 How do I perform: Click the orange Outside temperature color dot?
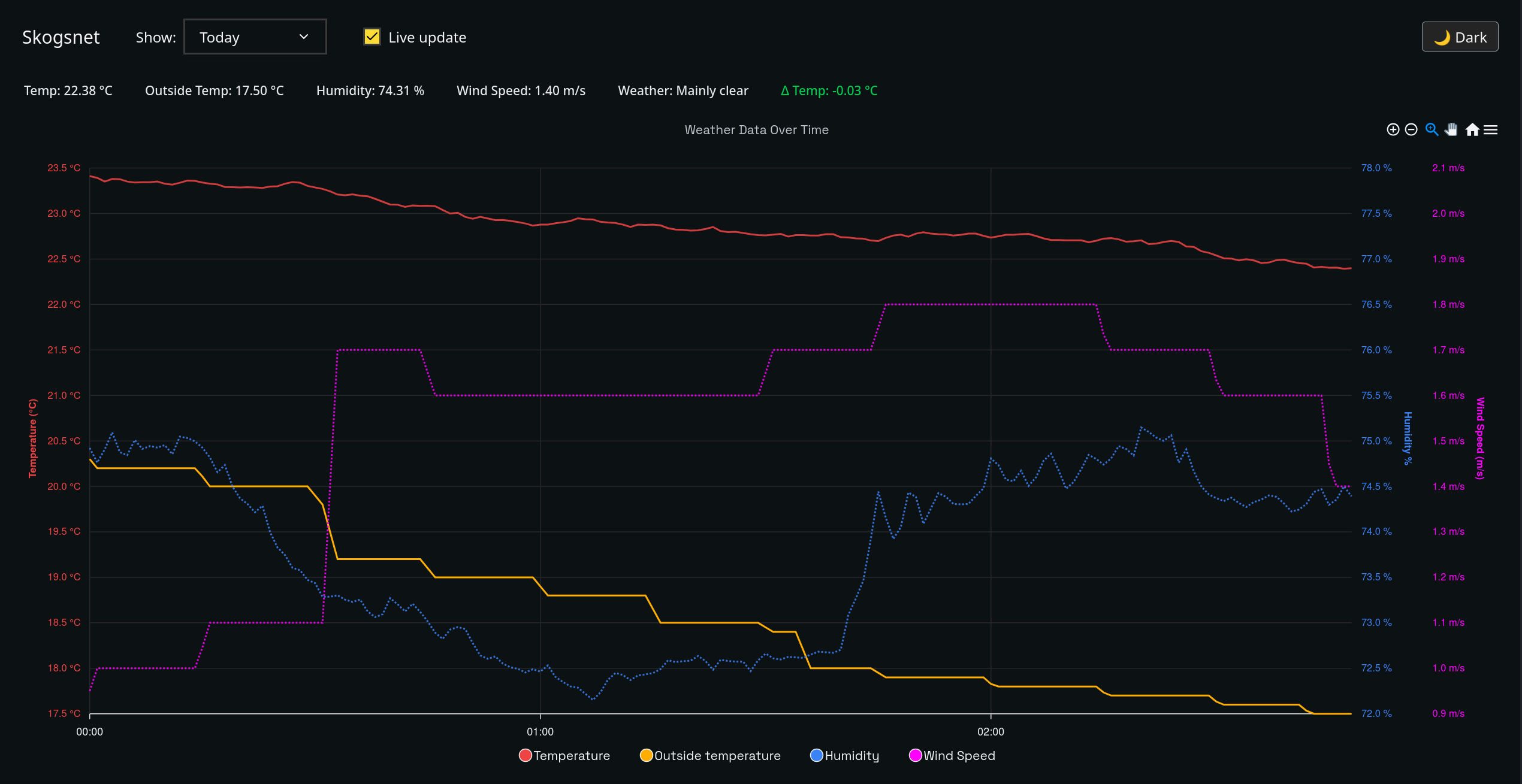pyautogui.click(x=646, y=755)
